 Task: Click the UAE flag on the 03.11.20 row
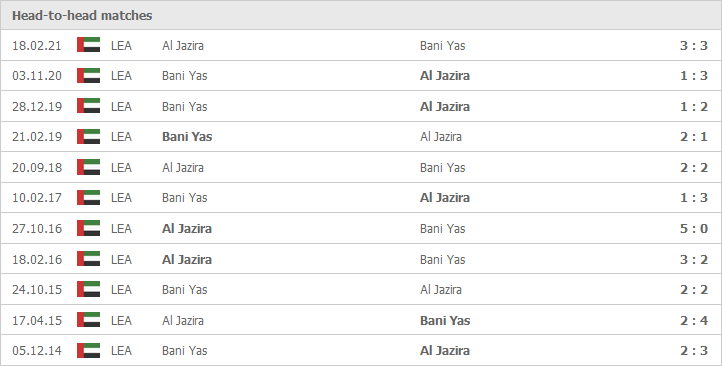88,76
